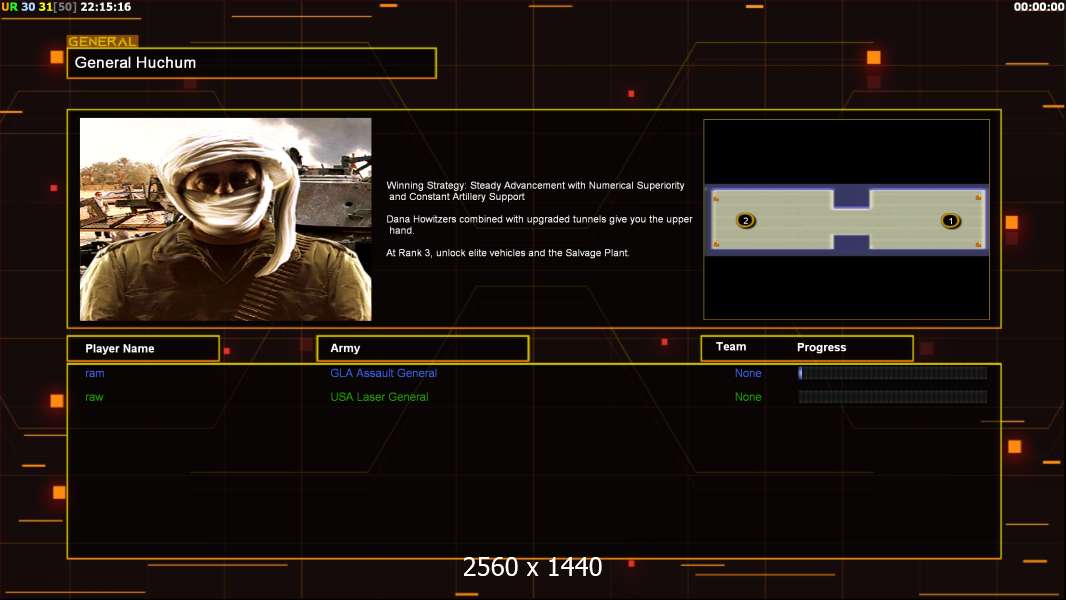Click the Team column label
This screenshot has width=1066, height=600.
click(731, 347)
